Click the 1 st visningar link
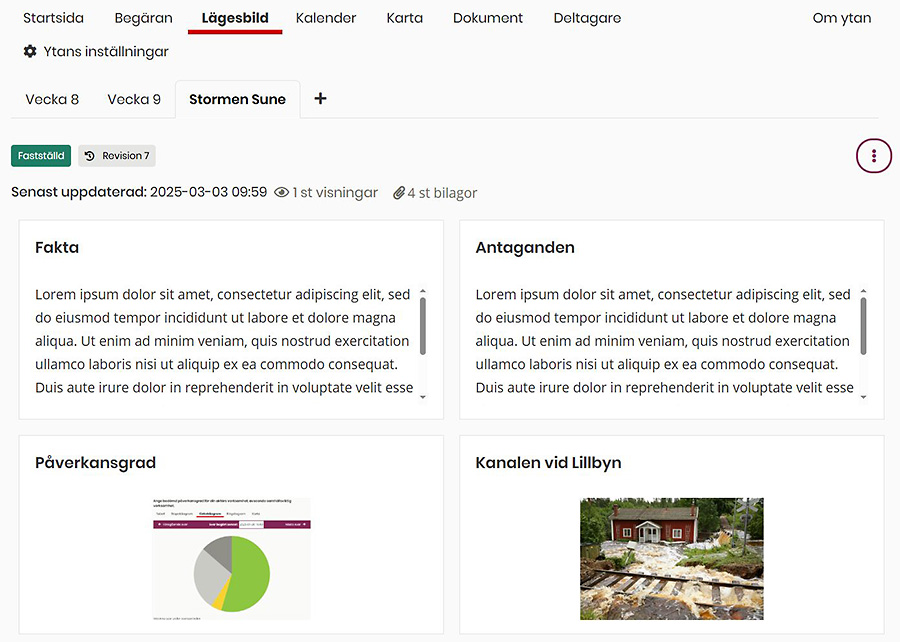The height and width of the screenshot is (642, 900). coord(332,191)
